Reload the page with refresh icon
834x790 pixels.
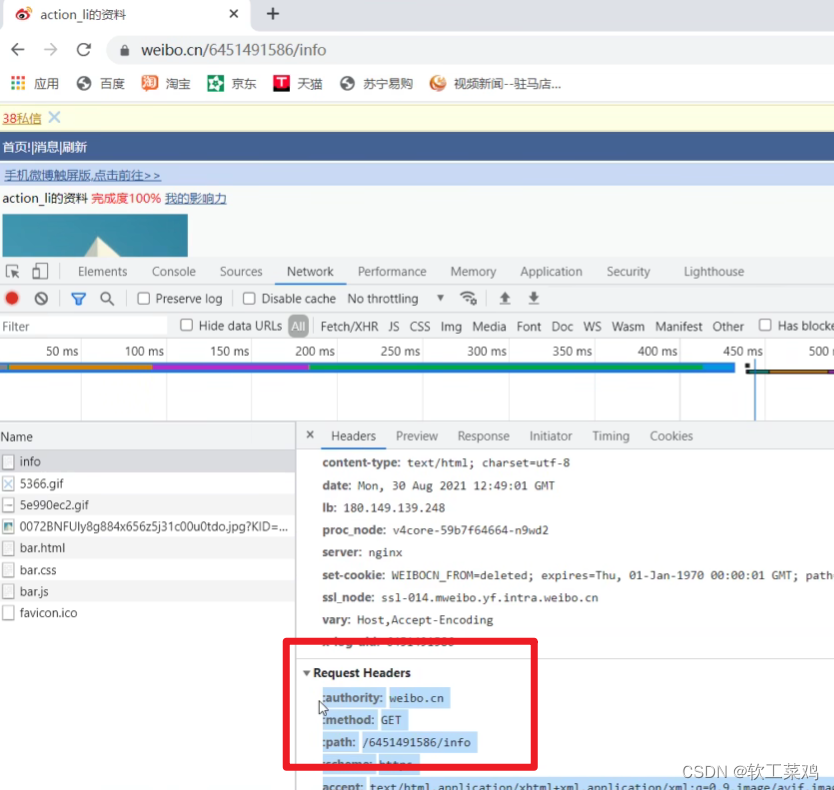[84, 50]
